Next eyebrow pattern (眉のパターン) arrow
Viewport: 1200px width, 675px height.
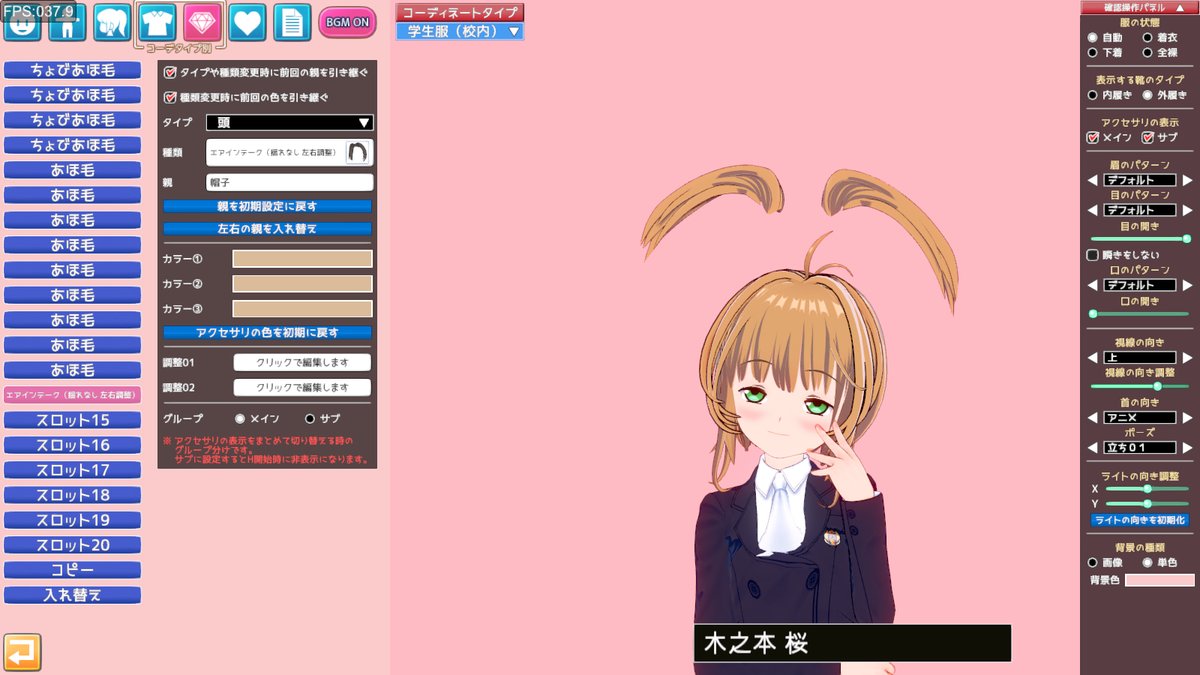tap(1185, 180)
